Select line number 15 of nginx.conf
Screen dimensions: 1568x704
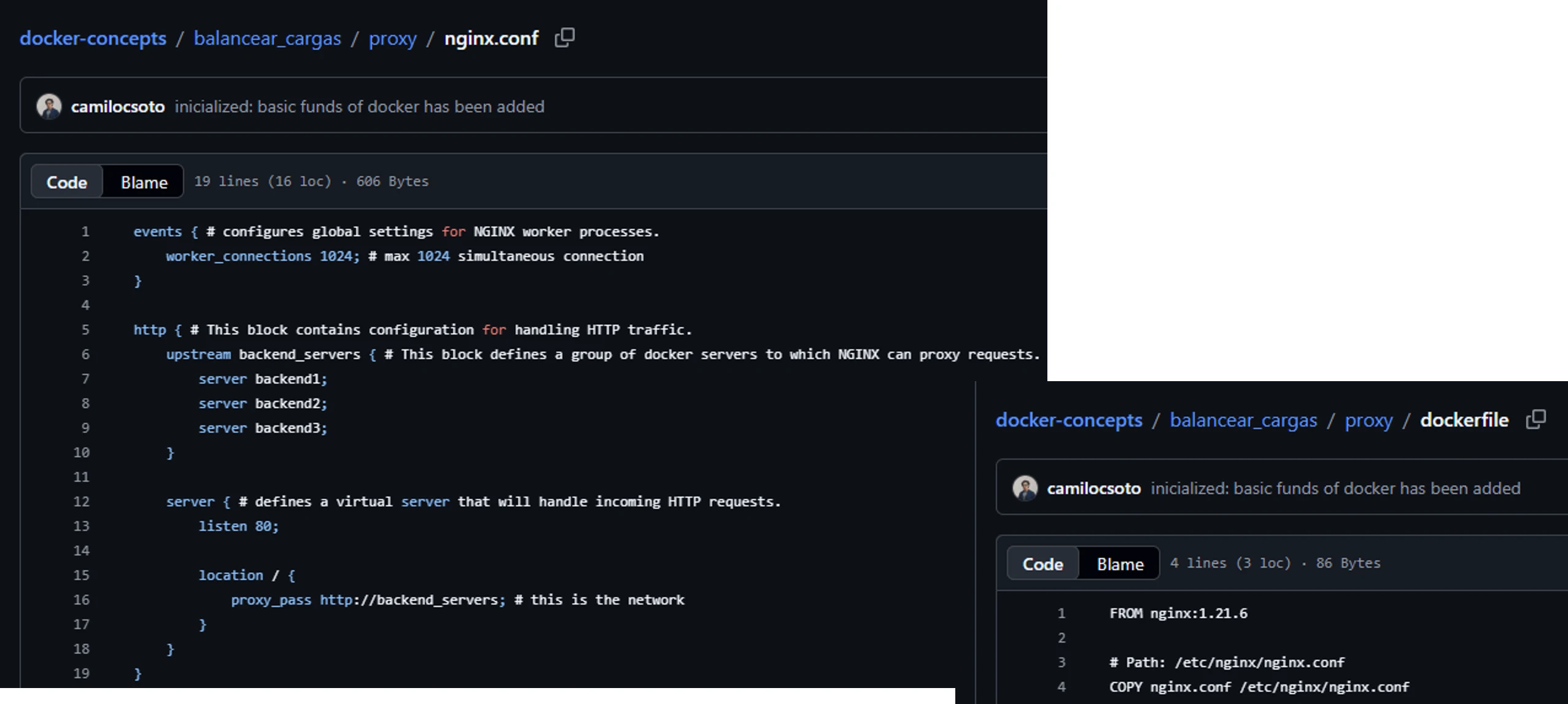pos(82,575)
